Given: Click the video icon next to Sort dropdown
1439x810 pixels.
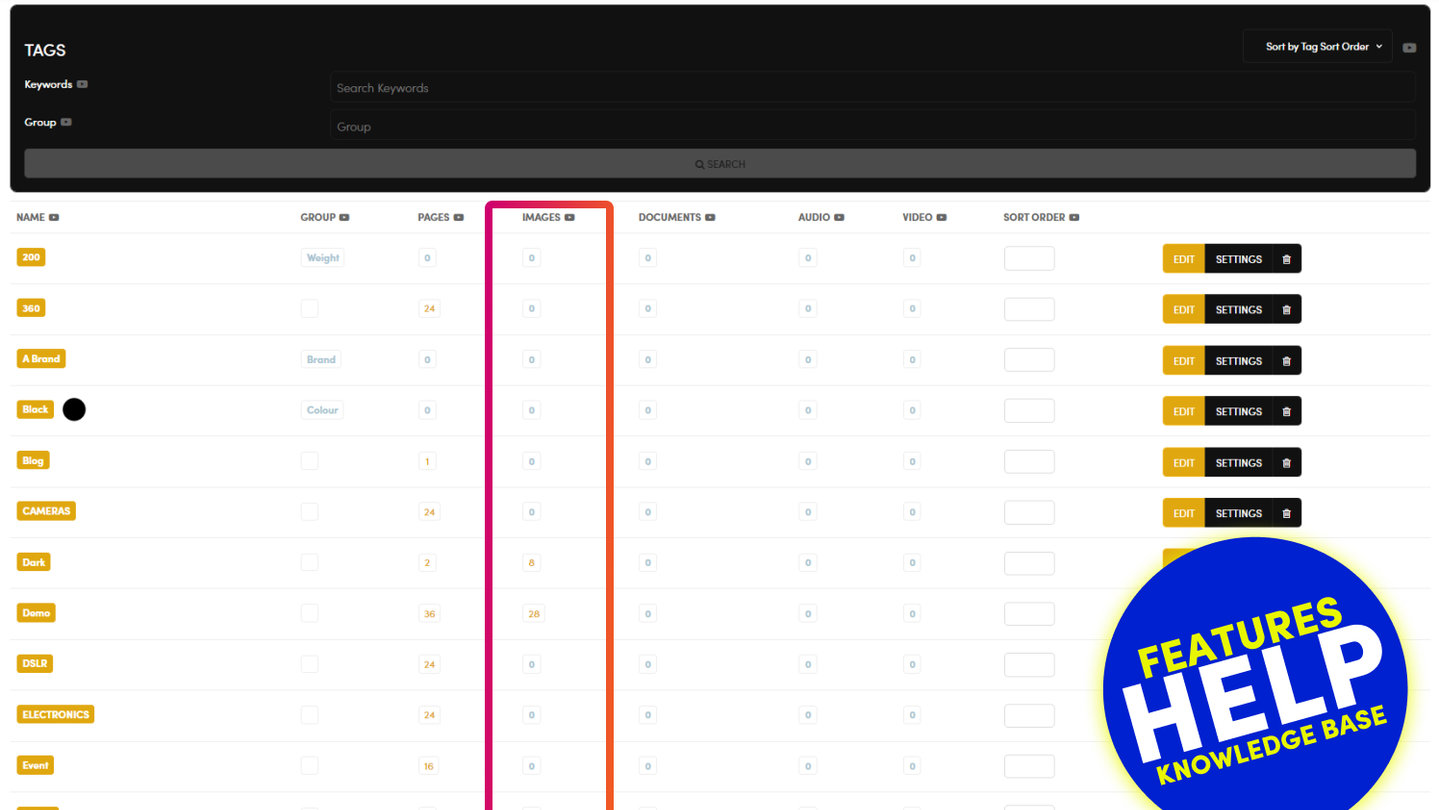Looking at the screenshot, I should (1409, 47).
